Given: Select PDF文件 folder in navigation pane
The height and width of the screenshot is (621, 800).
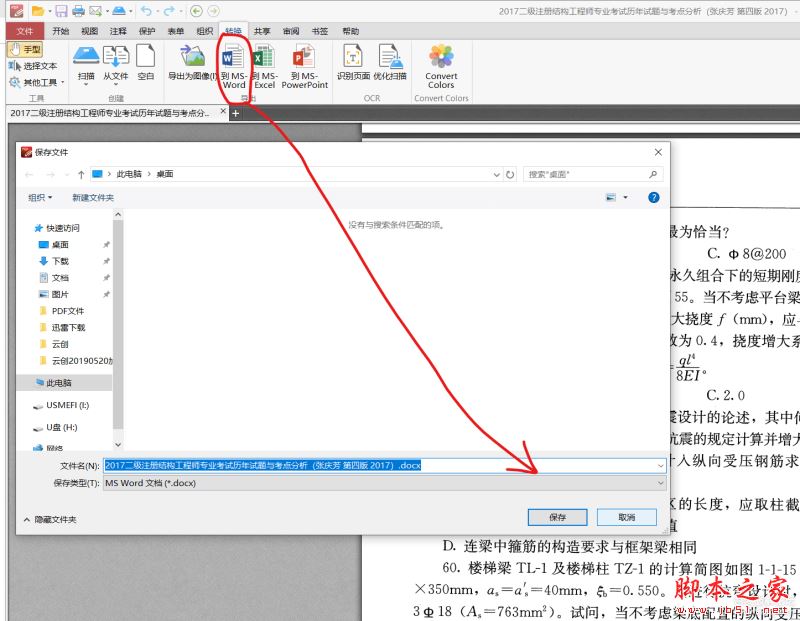Looking at the screenshot, I should [68, 311].
